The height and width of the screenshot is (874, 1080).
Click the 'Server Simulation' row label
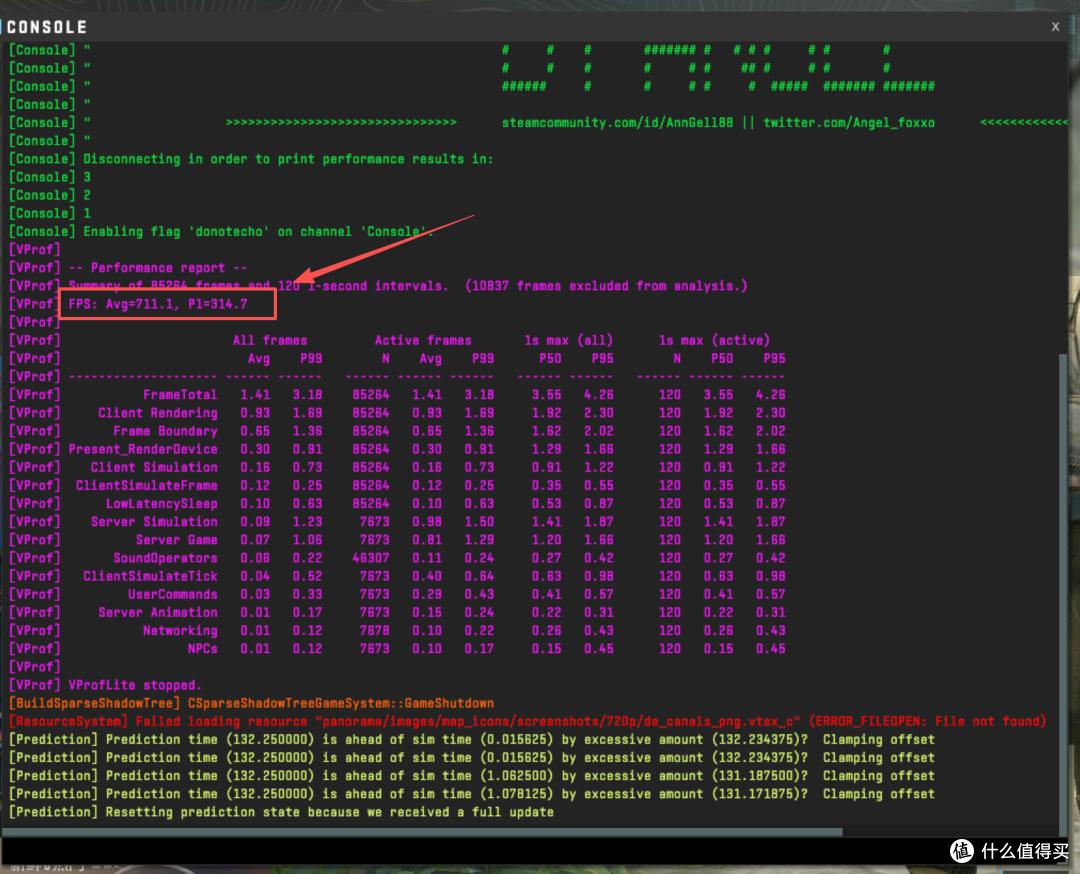coord(154,521)
